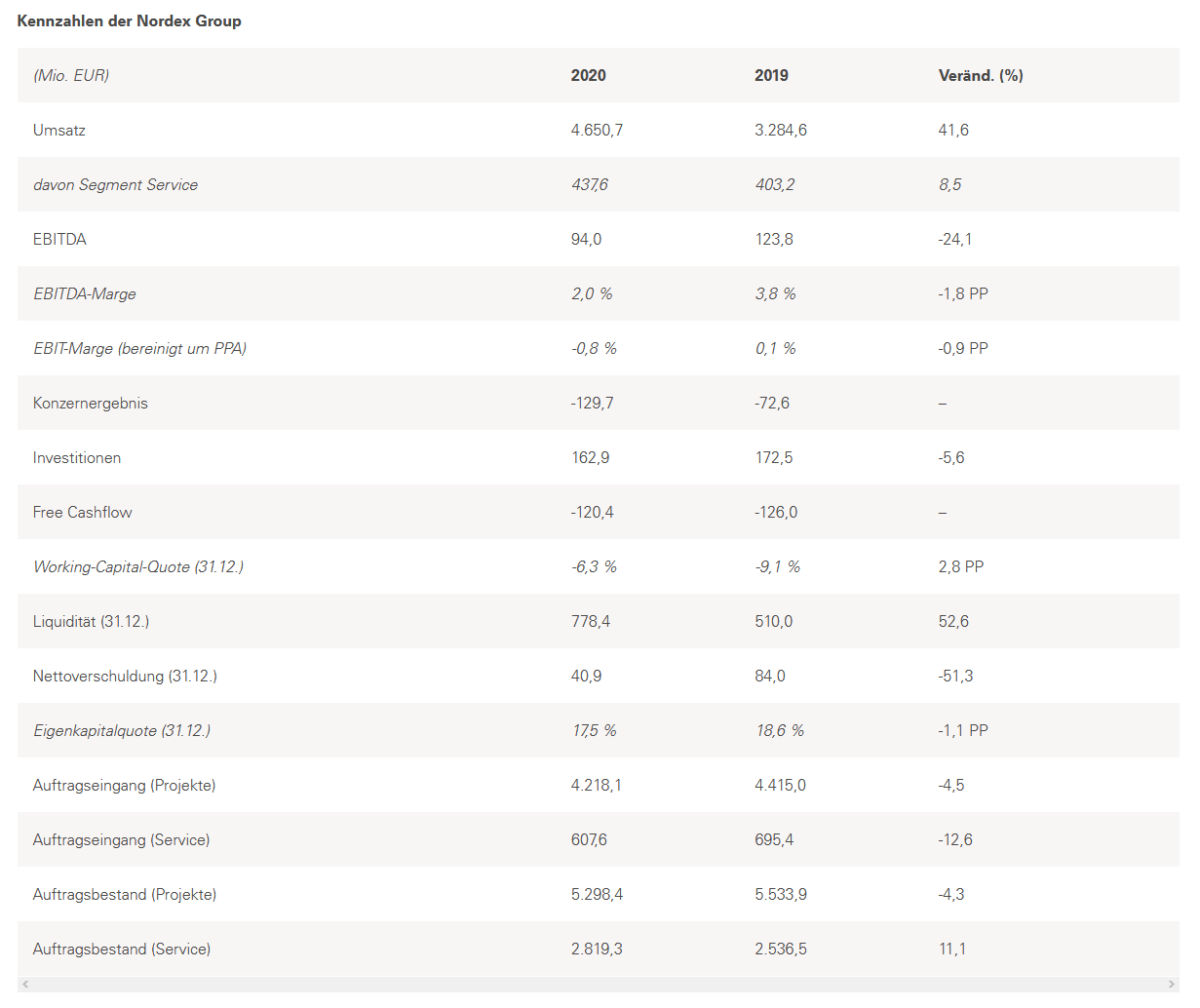The height and width of the screenshot is (1008, 1200).
Task: Select the Auftragseingang (Projekte) row label
Action: 124,785
